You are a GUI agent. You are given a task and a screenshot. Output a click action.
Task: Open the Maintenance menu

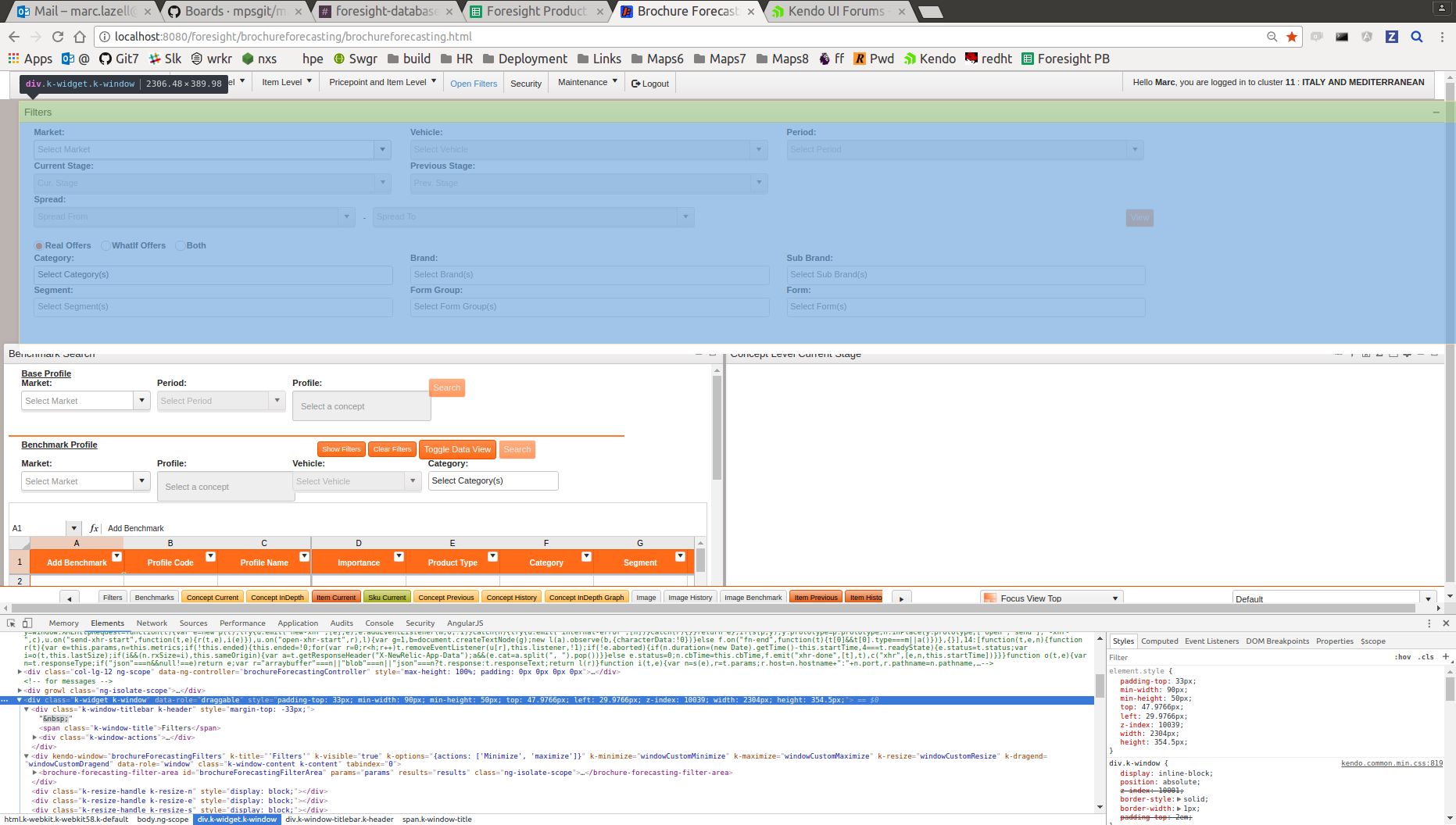point(588,82)
